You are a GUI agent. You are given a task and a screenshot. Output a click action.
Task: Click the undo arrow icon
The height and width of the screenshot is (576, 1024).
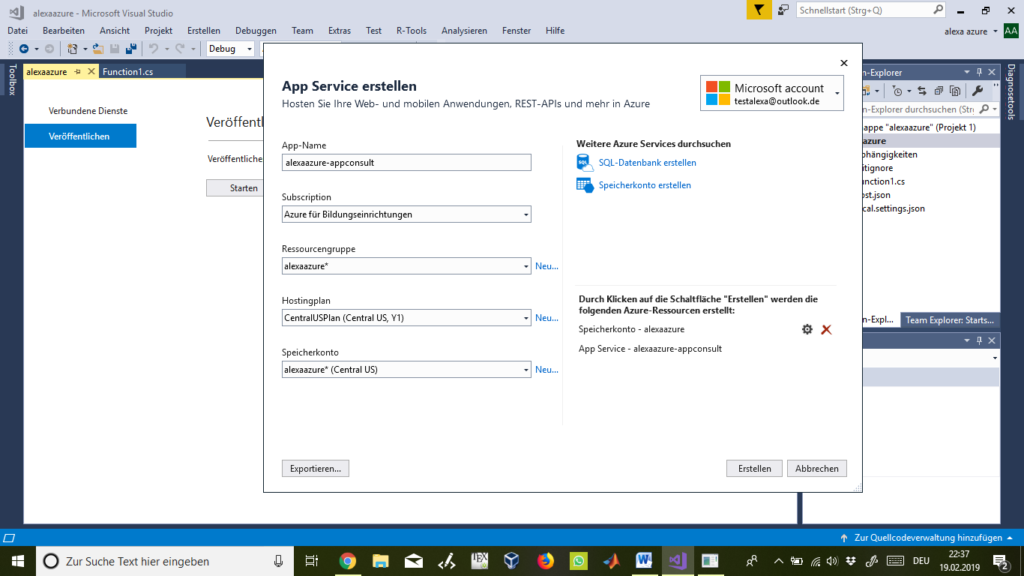coord(153,48)
